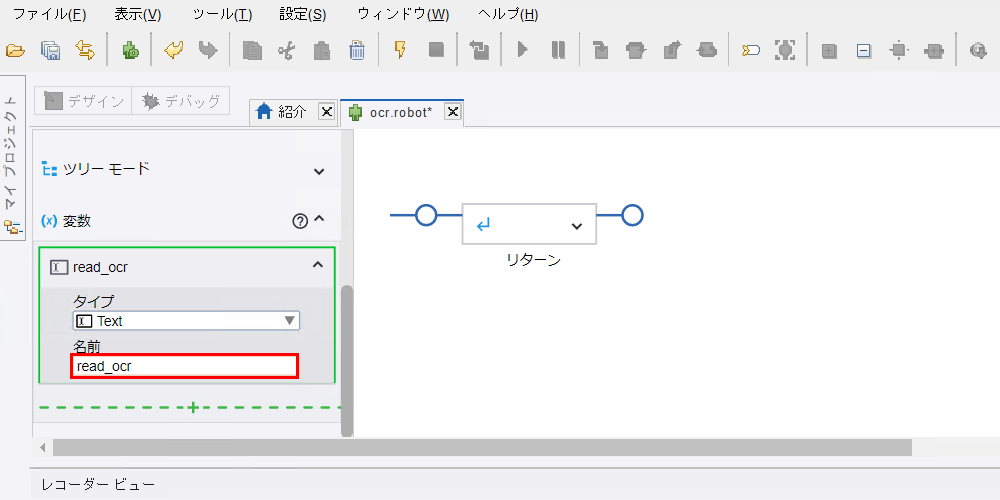
Task: Open the リターン step dropdown chevron
Action: coord(577,225)
